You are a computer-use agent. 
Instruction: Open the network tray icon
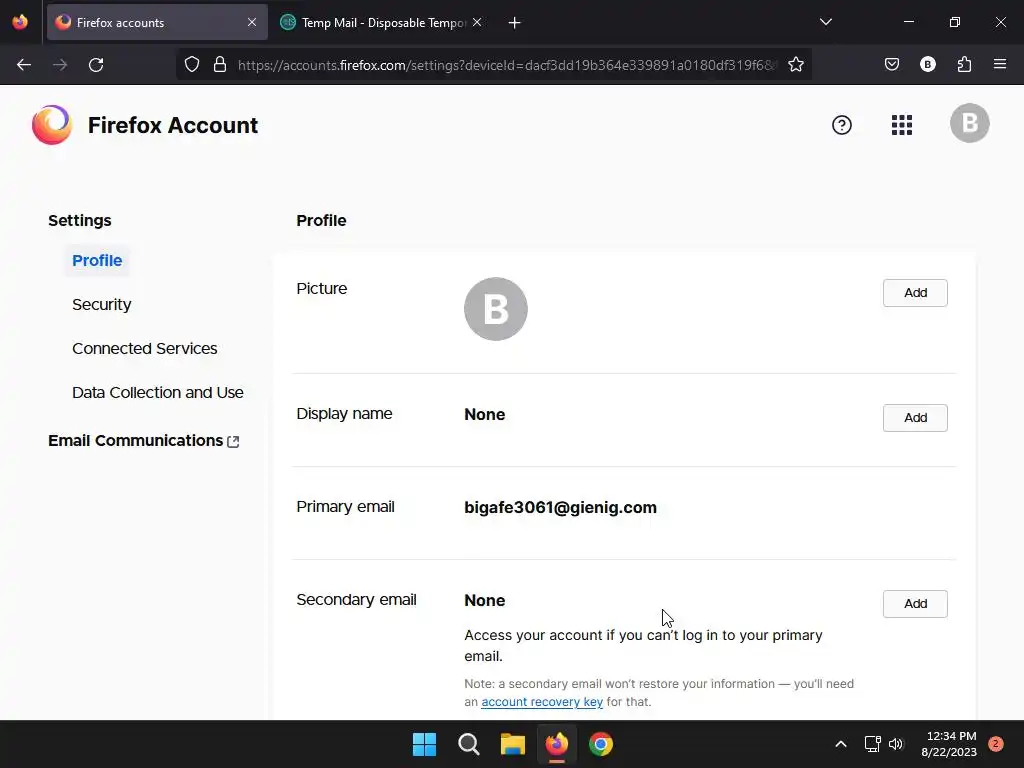pyautogui.click(x=872, y=744)
